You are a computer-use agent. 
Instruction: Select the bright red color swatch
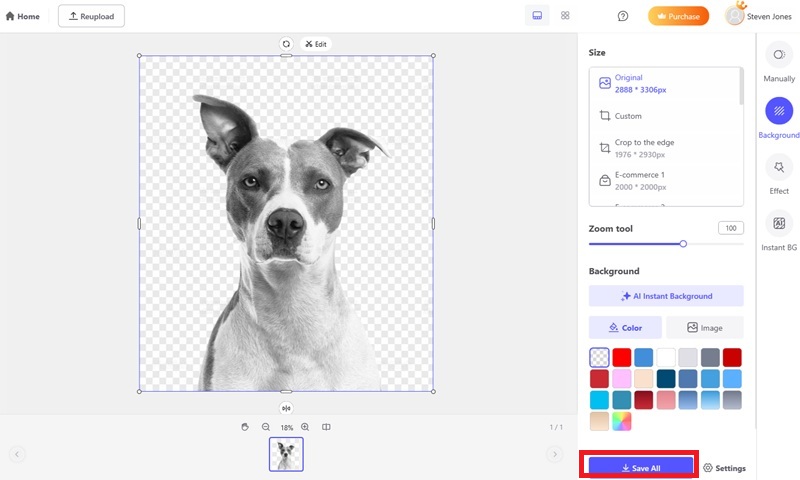tap(621, 358)
